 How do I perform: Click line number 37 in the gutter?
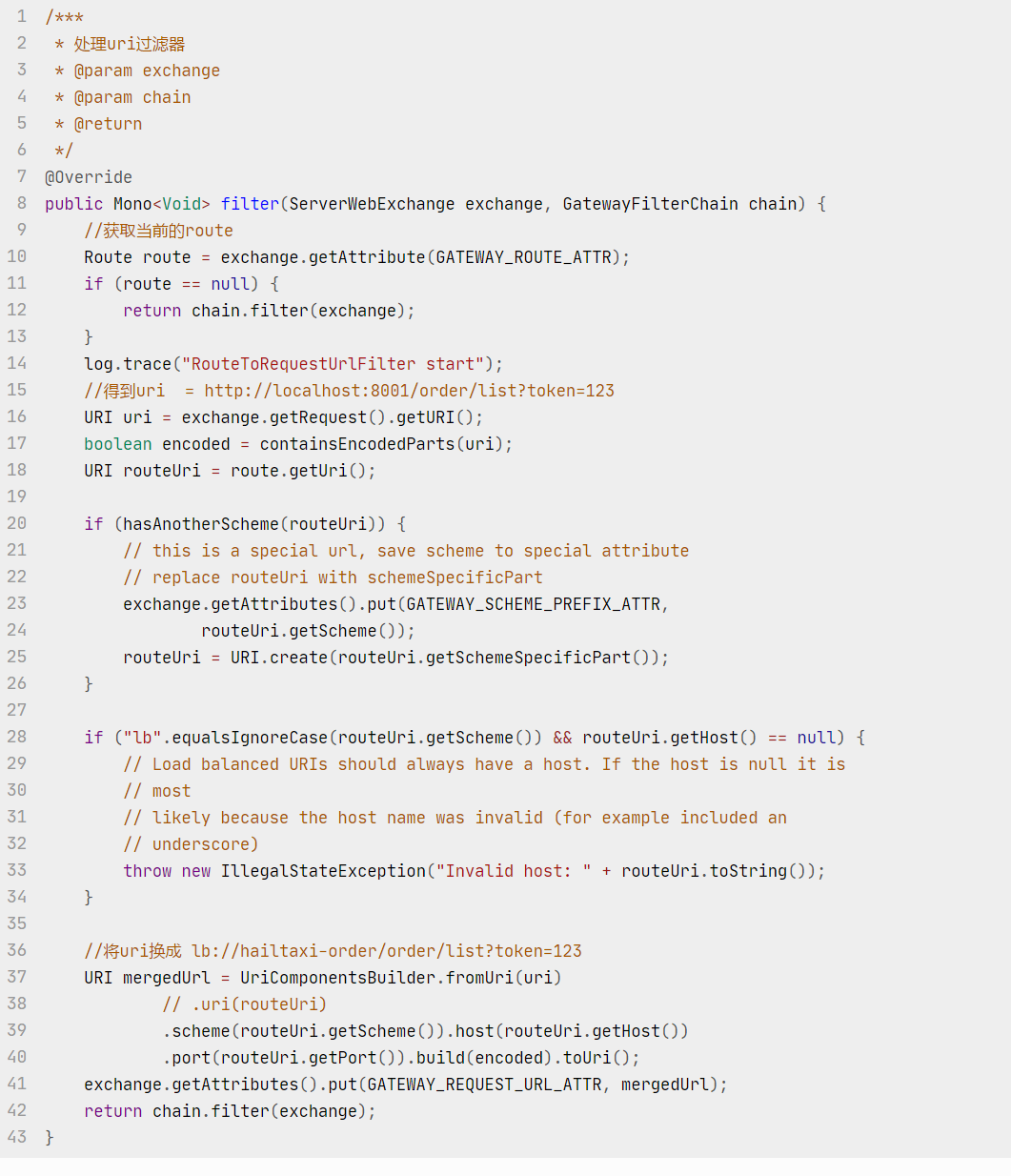[x=17, y=977]
